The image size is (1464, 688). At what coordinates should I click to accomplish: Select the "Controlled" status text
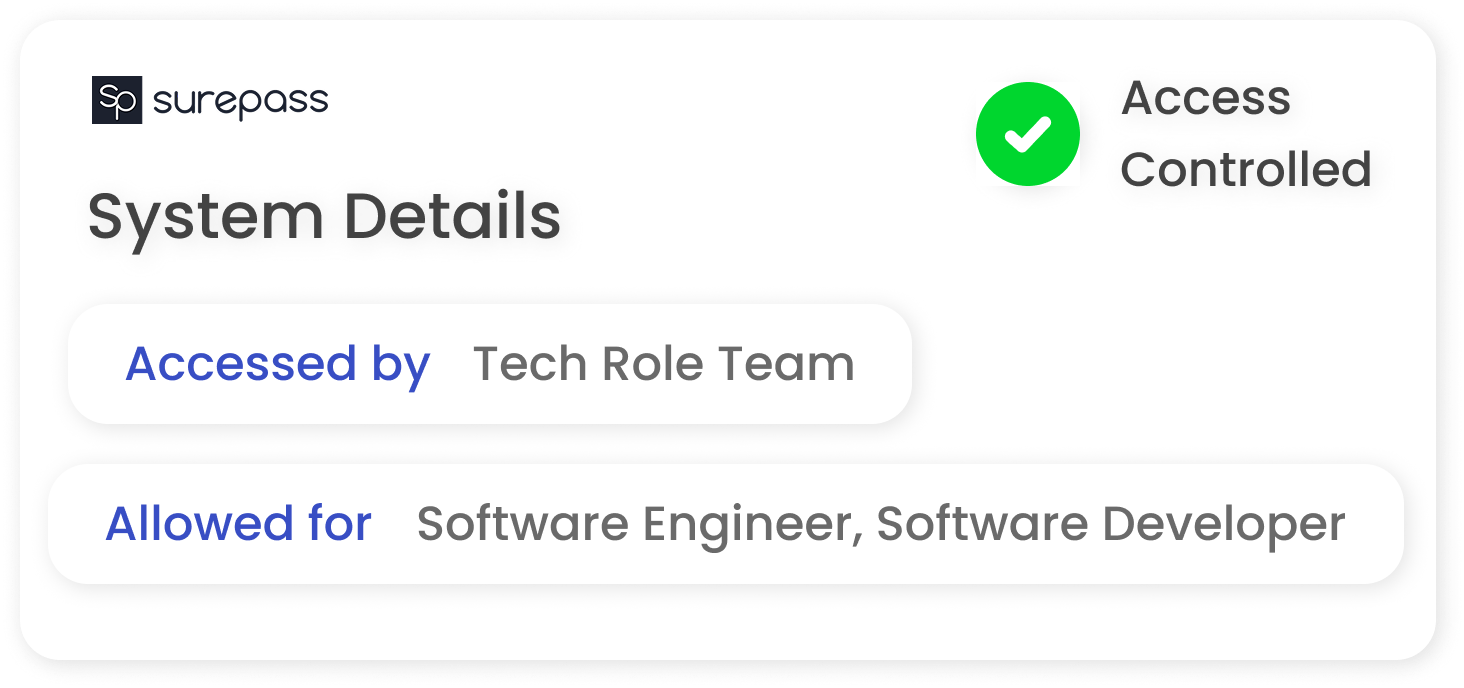coord(1245,169)
